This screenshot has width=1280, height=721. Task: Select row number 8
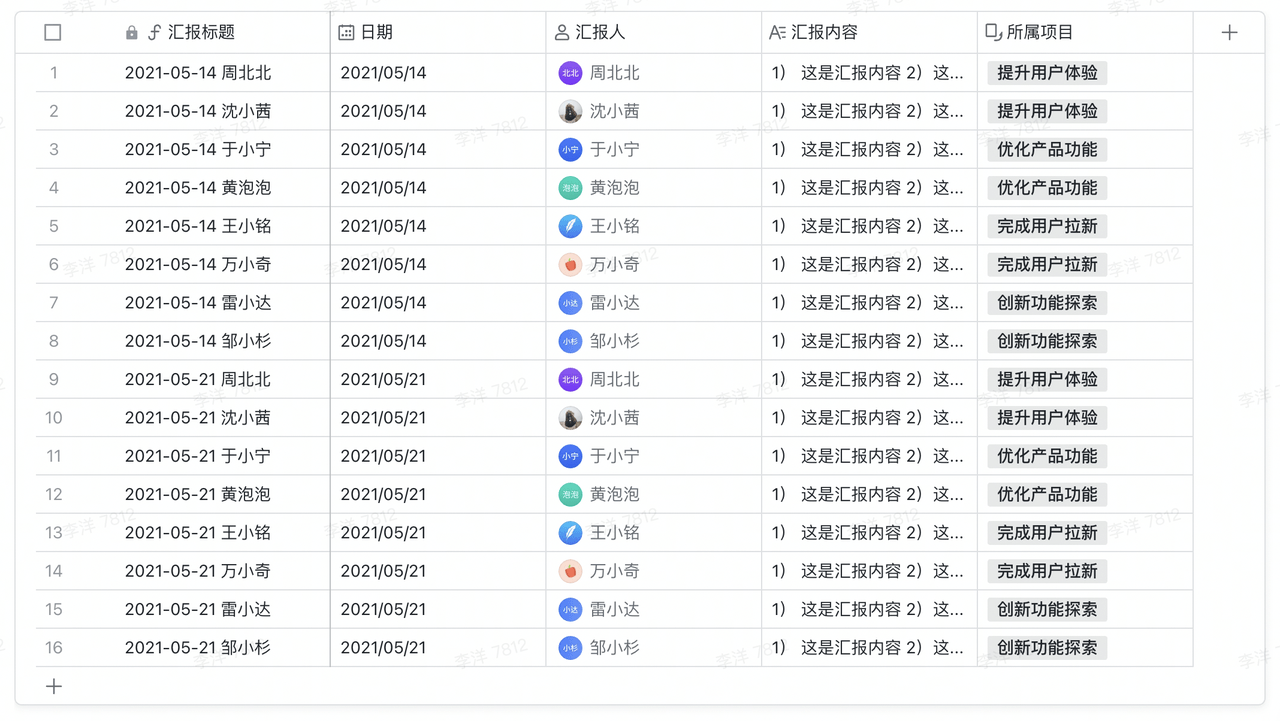coord(54,341)
